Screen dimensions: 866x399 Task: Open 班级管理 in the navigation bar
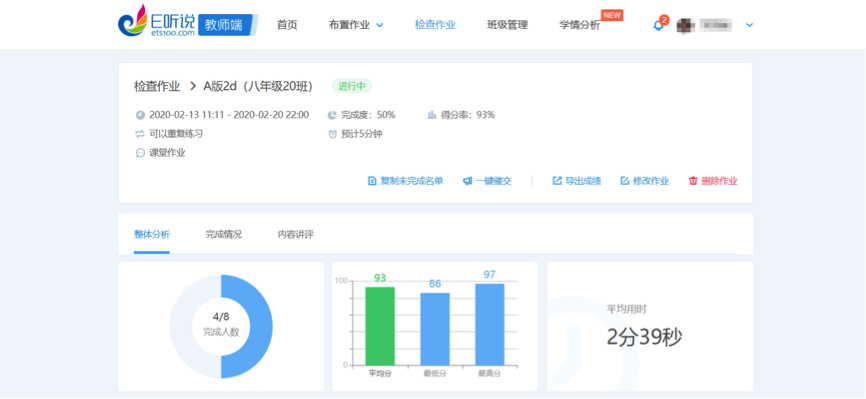click(507, 25)
